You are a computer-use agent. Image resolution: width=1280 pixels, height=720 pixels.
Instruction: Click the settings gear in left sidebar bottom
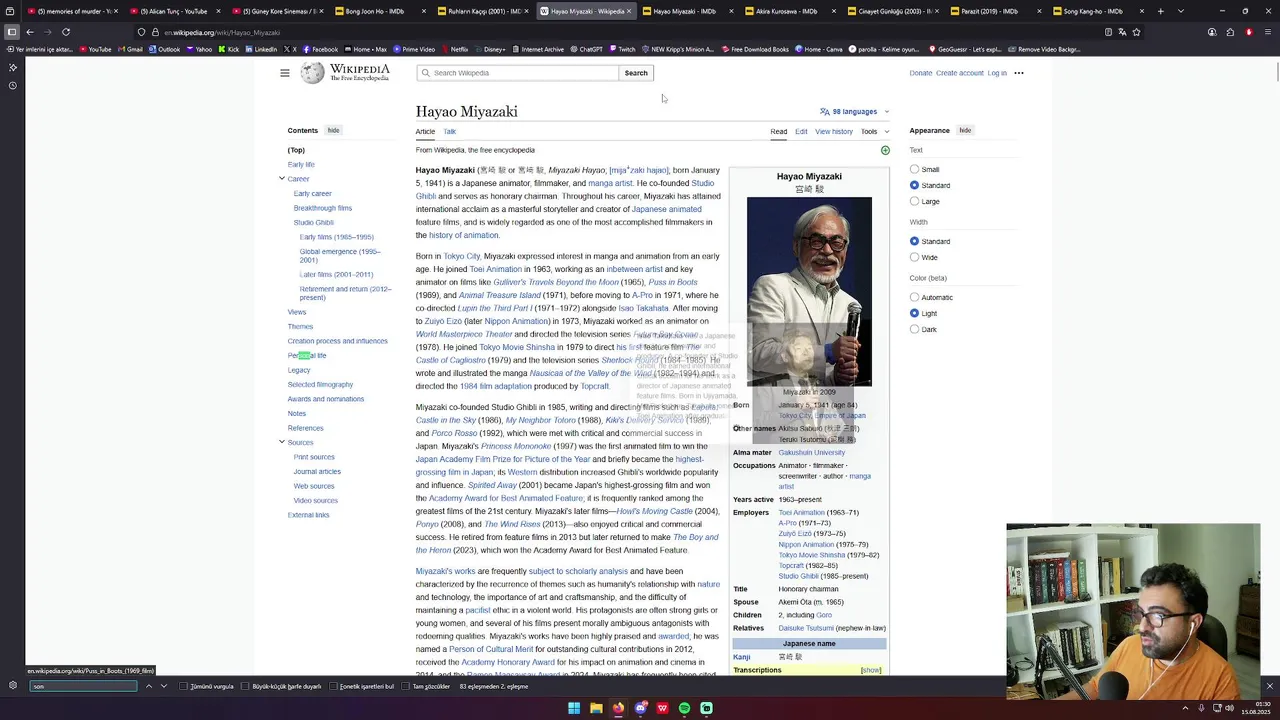[x=12, y=686]
